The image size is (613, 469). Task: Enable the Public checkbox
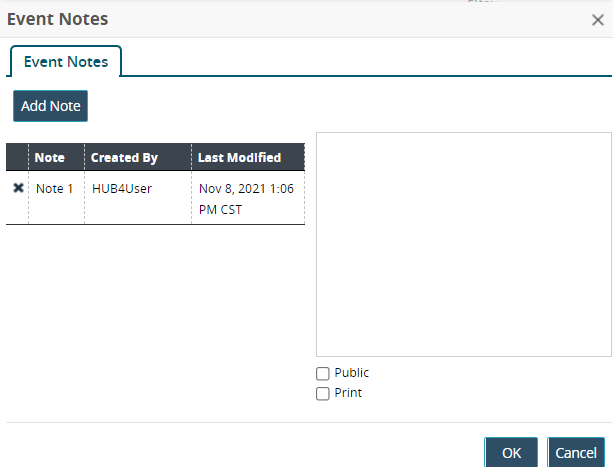(x=323, y=373)
